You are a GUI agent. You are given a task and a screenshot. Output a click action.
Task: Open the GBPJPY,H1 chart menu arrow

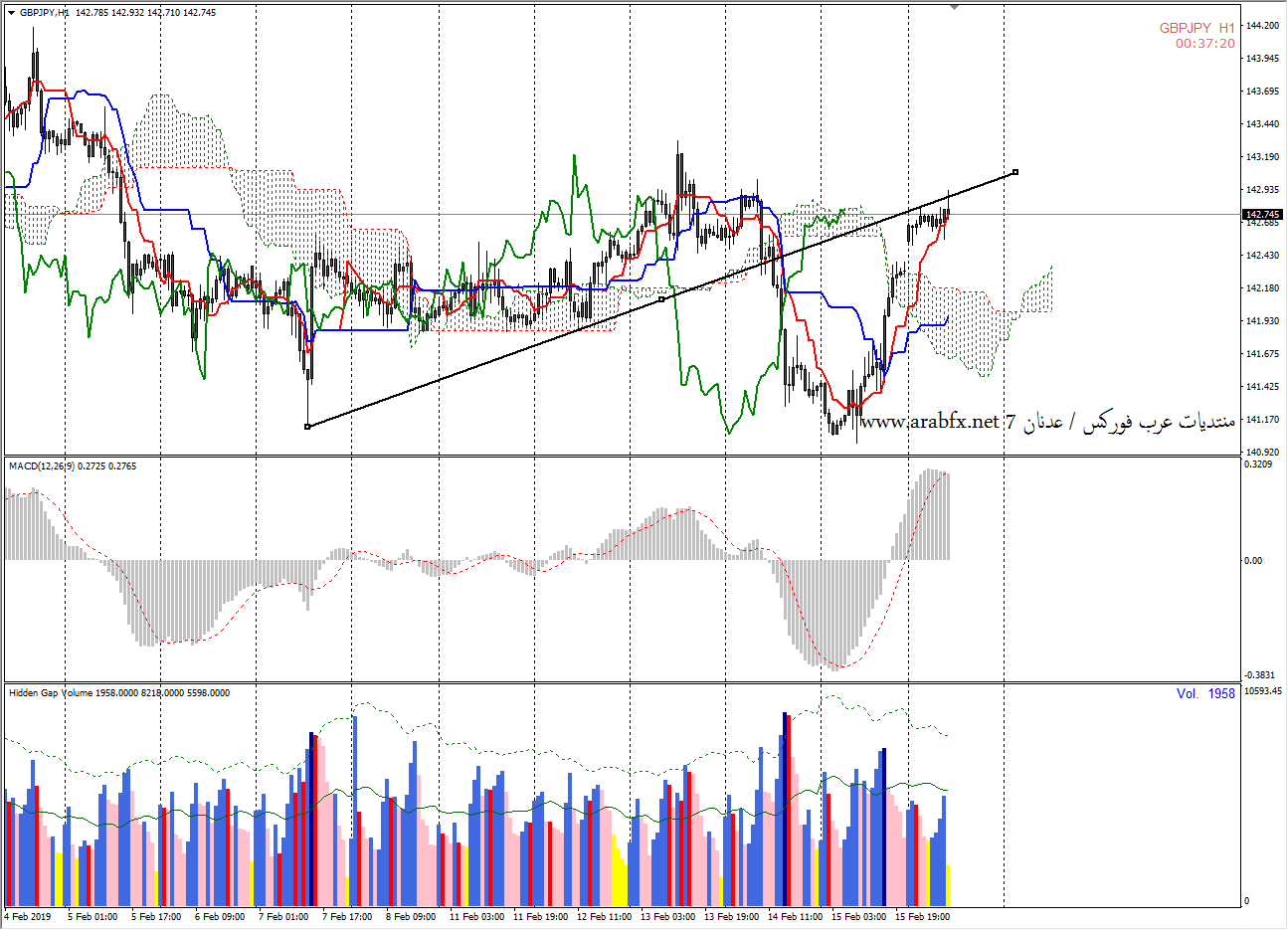click(11, 13)
